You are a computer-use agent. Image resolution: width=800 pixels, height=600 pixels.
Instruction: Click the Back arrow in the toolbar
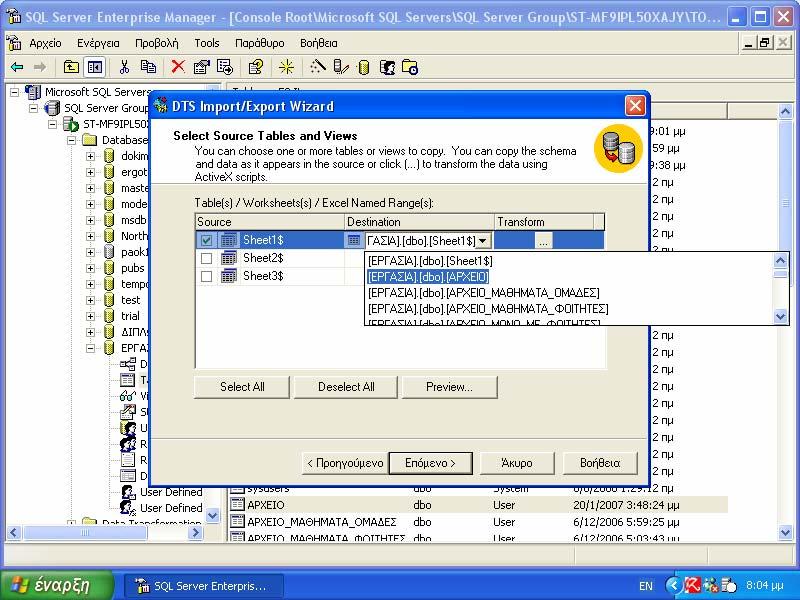(17, 67)
